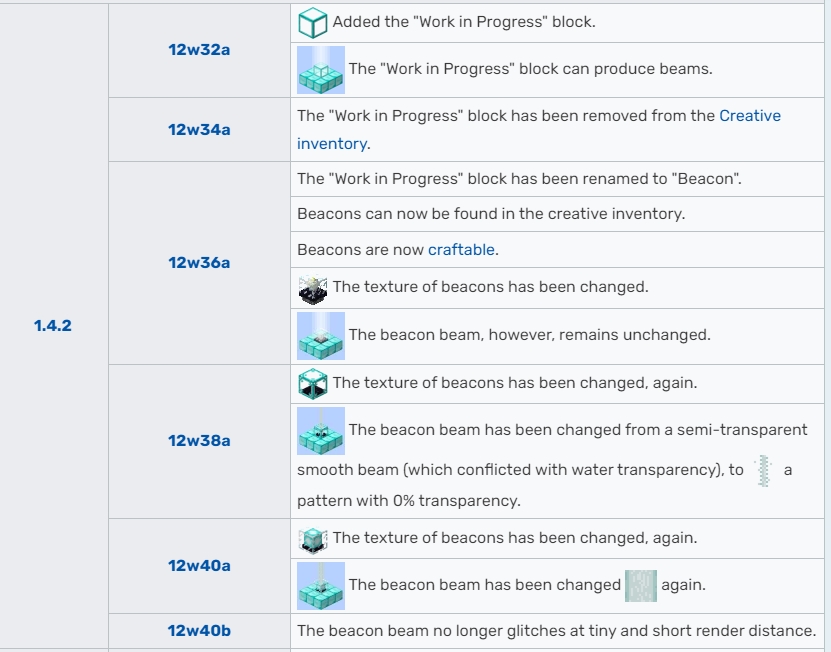Image resolution: width=831 pixels, height=652 pixels.
Task: Click the 12w38a beacon beam image
Action: tap(321, 431)
